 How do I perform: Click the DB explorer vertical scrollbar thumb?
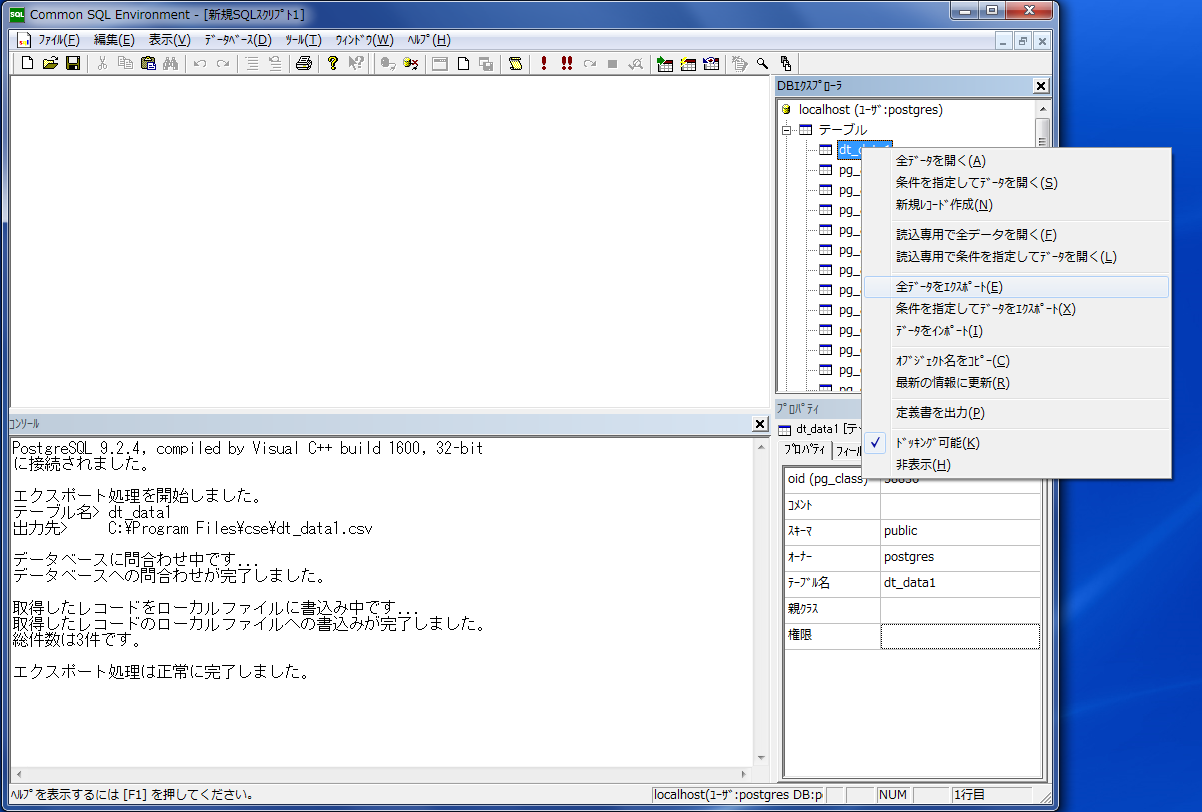(1042, 133)
